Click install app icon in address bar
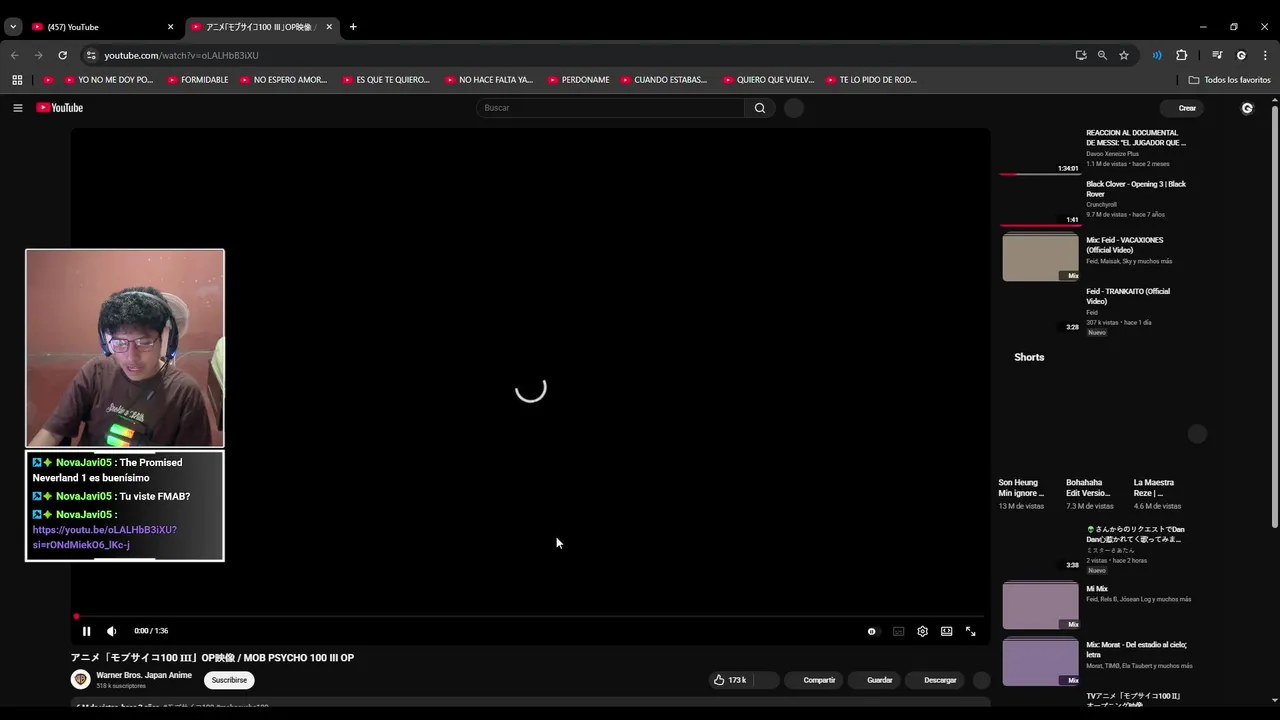This screenshot has height=720, width=1280. pos(1080,55)
